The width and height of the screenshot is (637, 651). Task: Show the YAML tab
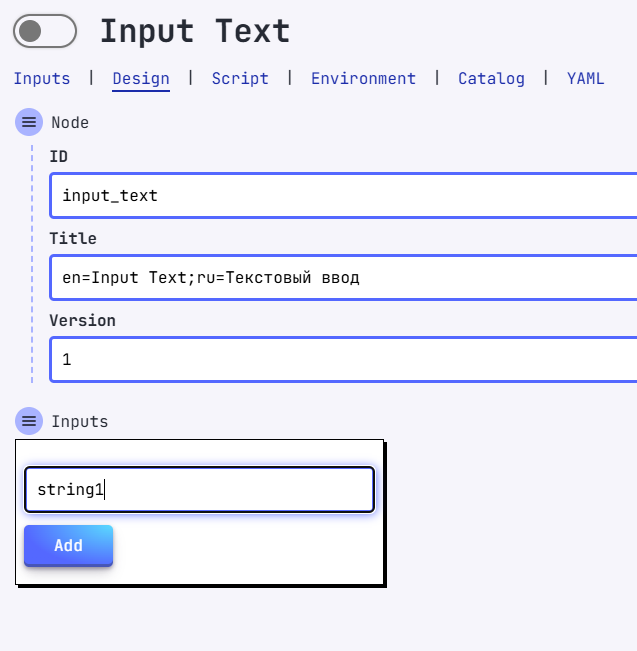pos(585,78)
